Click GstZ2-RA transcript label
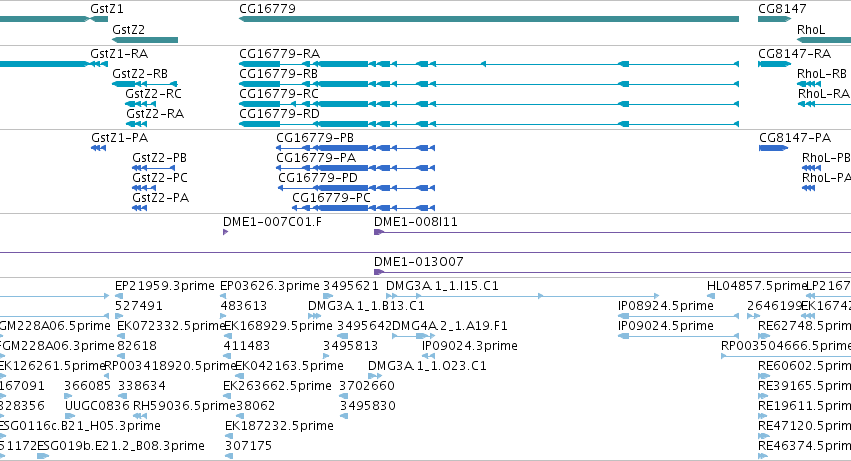Viewport: 851px width, 461px height. [155, 113]
